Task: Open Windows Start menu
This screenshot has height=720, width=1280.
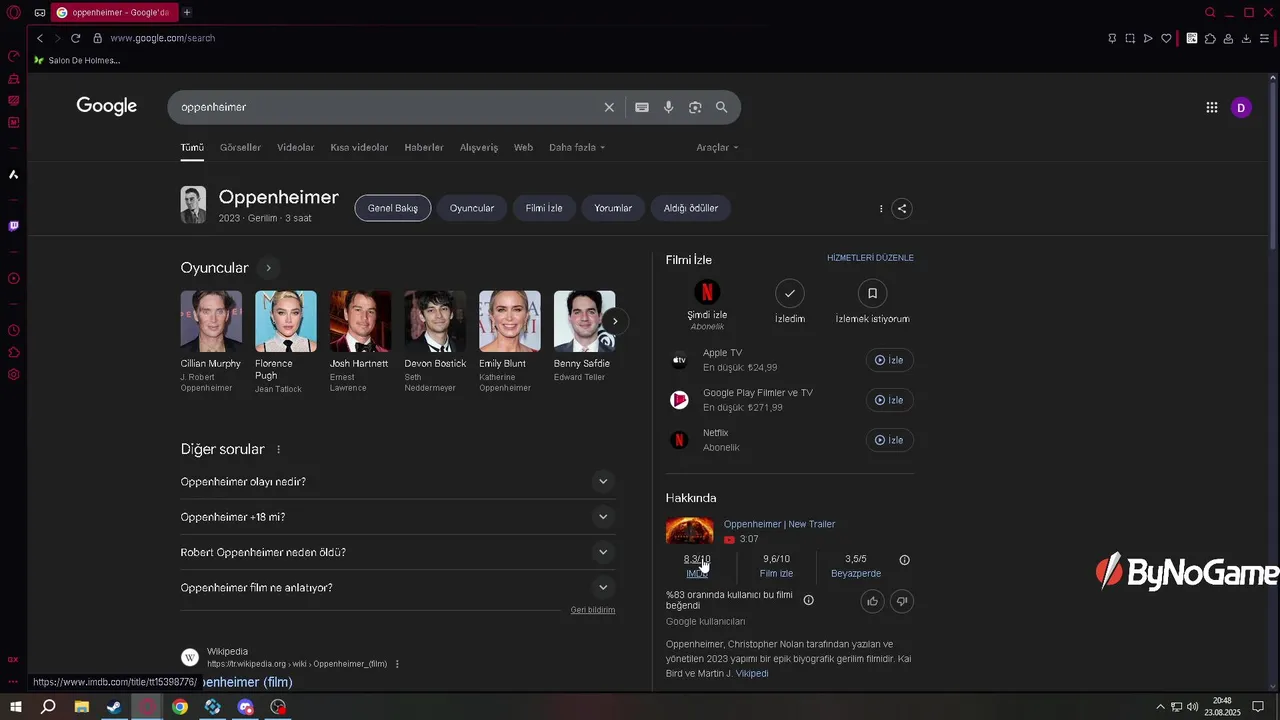Action: pos(16,707)
